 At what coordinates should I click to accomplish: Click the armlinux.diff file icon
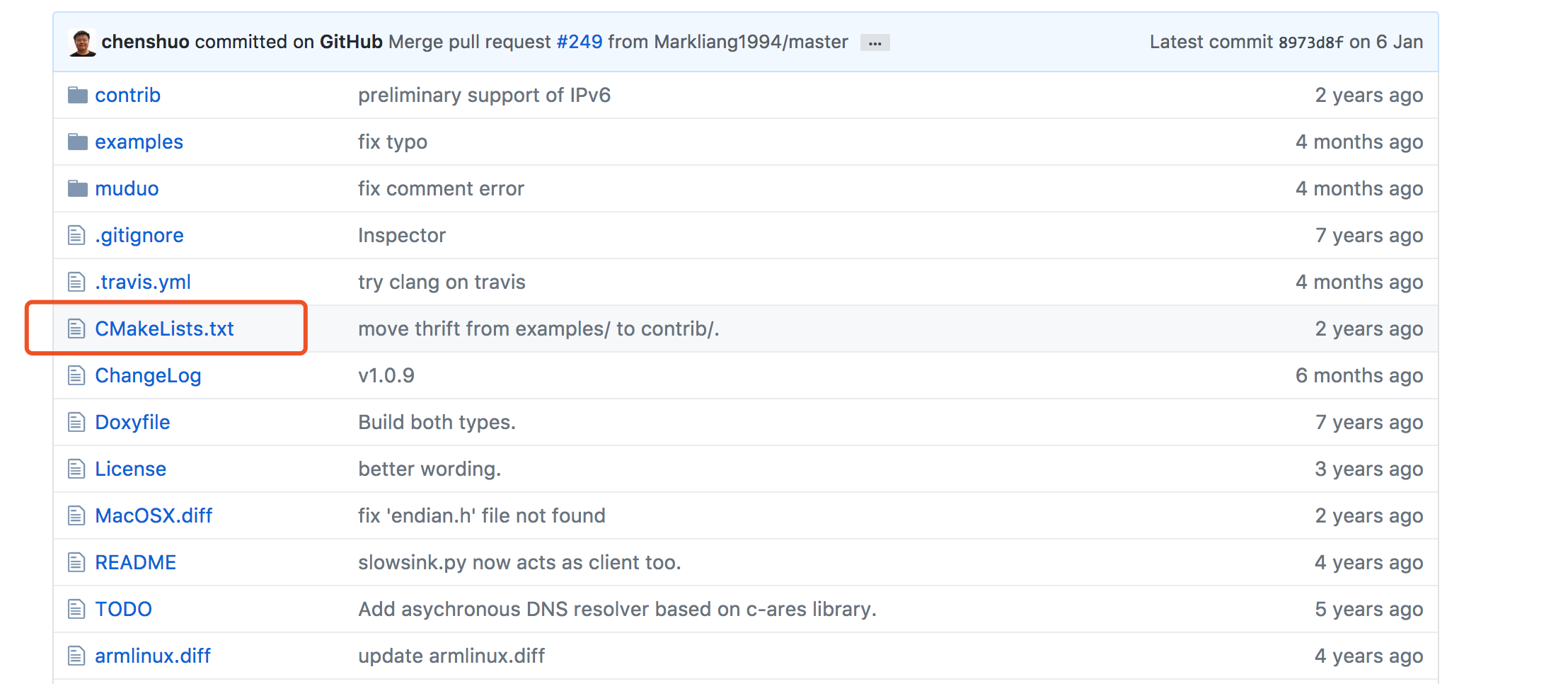(76, 656)
